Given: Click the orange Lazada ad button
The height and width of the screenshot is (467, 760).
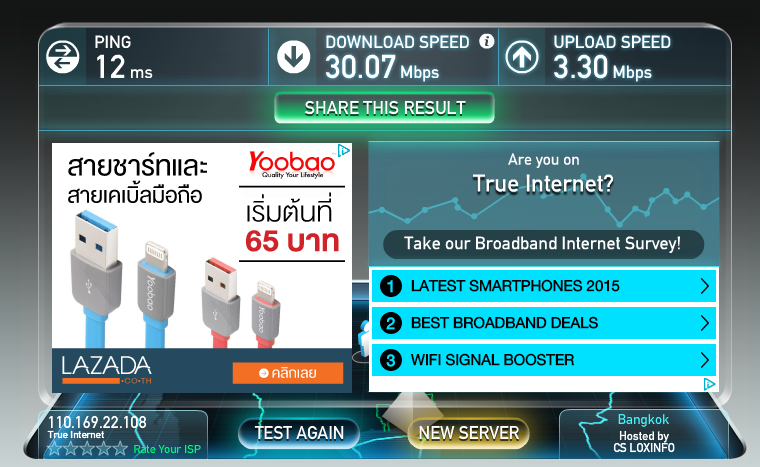Looking at the screenshot, I should pyautogui.click(x=288, y=373).
